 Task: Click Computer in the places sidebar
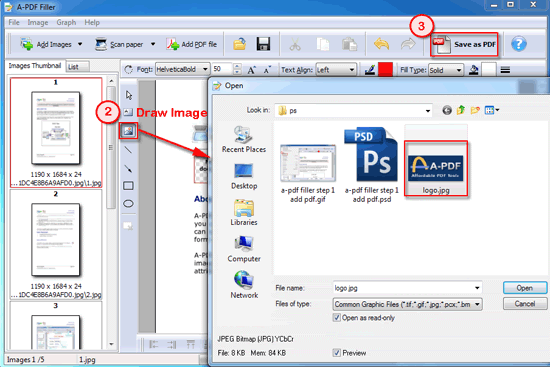tap(244, 249)
